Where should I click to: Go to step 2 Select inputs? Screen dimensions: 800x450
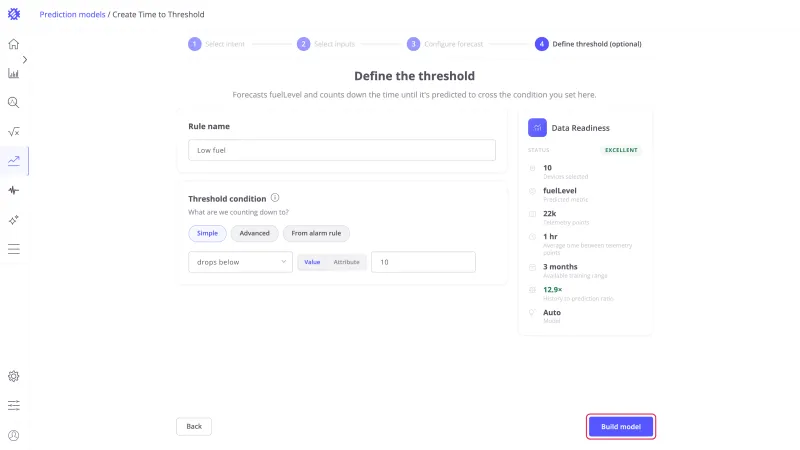[326, 44]
